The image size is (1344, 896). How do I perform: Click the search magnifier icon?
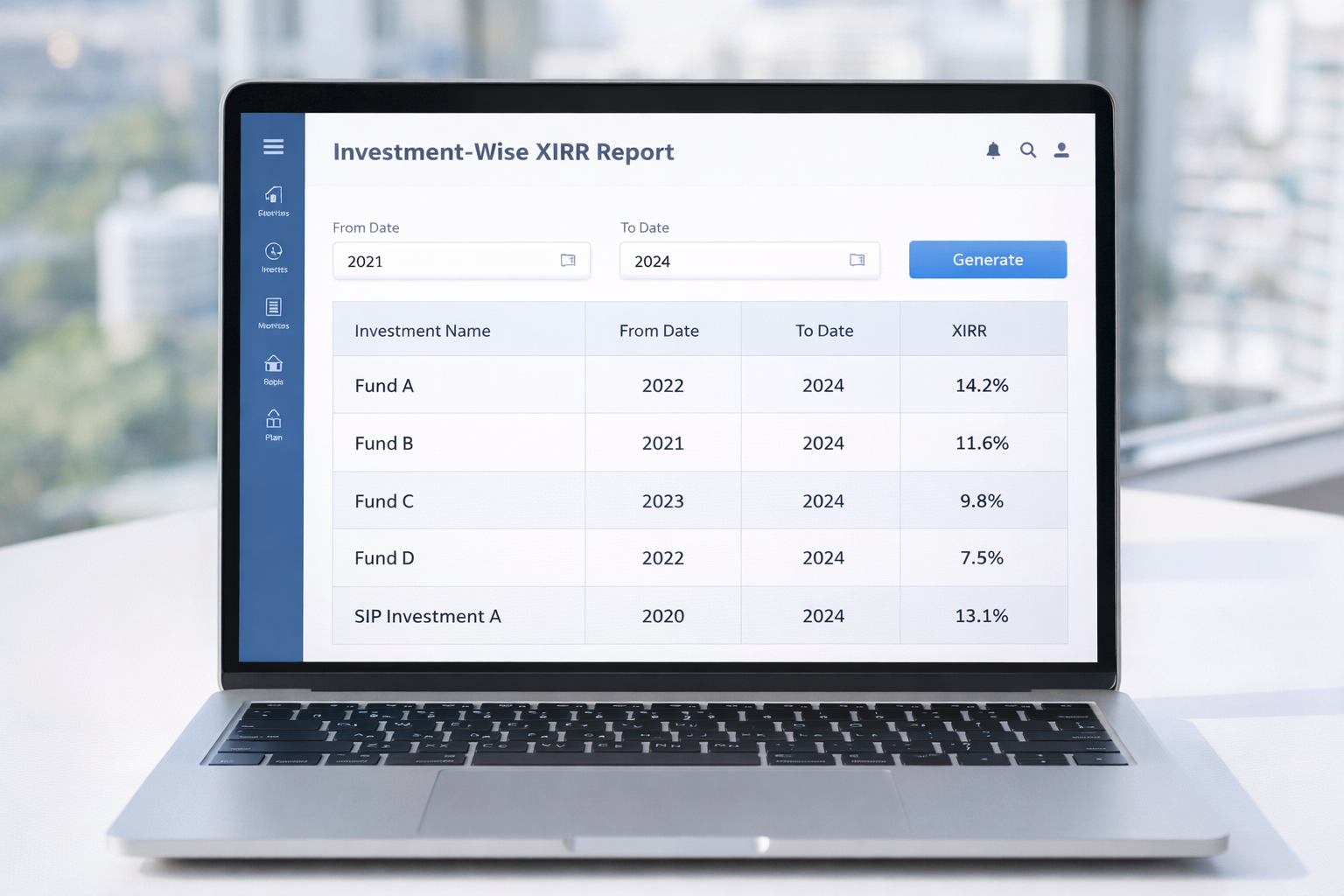click(1028, 150)
